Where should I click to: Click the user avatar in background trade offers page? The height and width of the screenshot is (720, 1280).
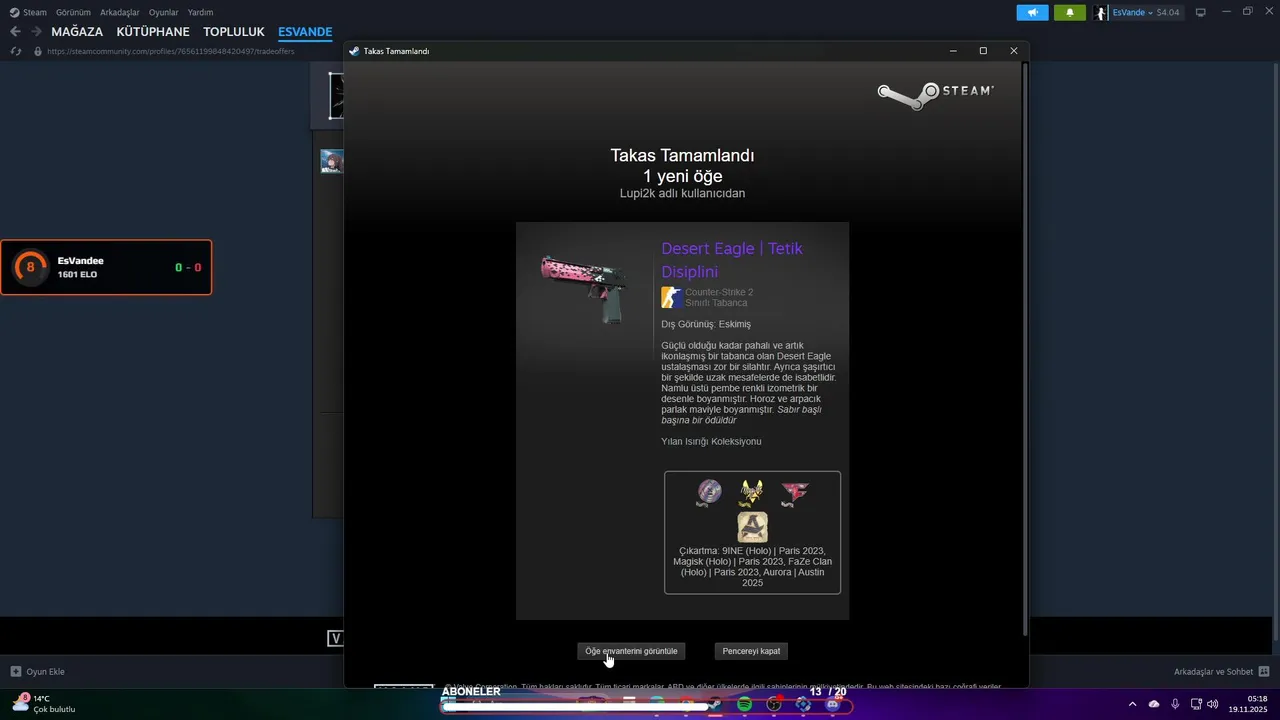(x=331, y=161)
